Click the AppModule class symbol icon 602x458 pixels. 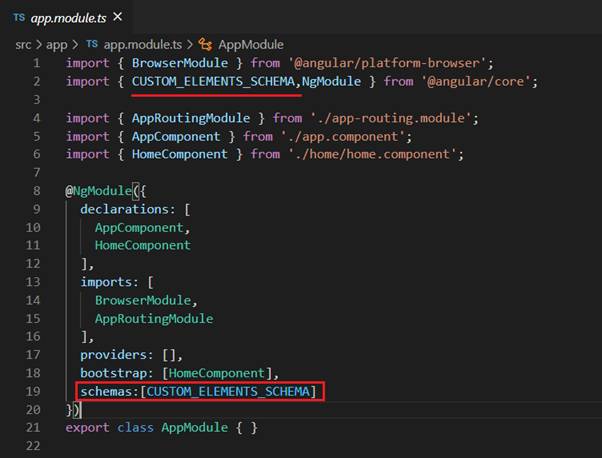coord(205,45)
